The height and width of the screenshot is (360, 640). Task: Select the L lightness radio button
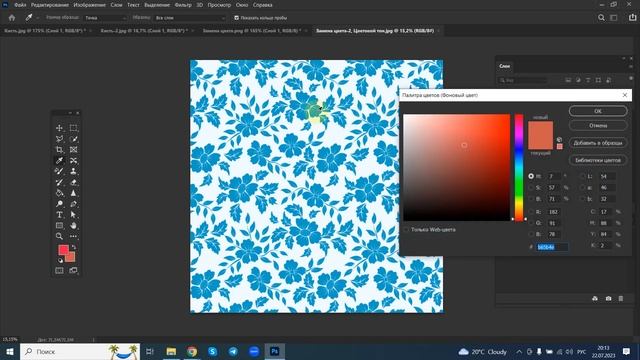(x=582, y=176)
